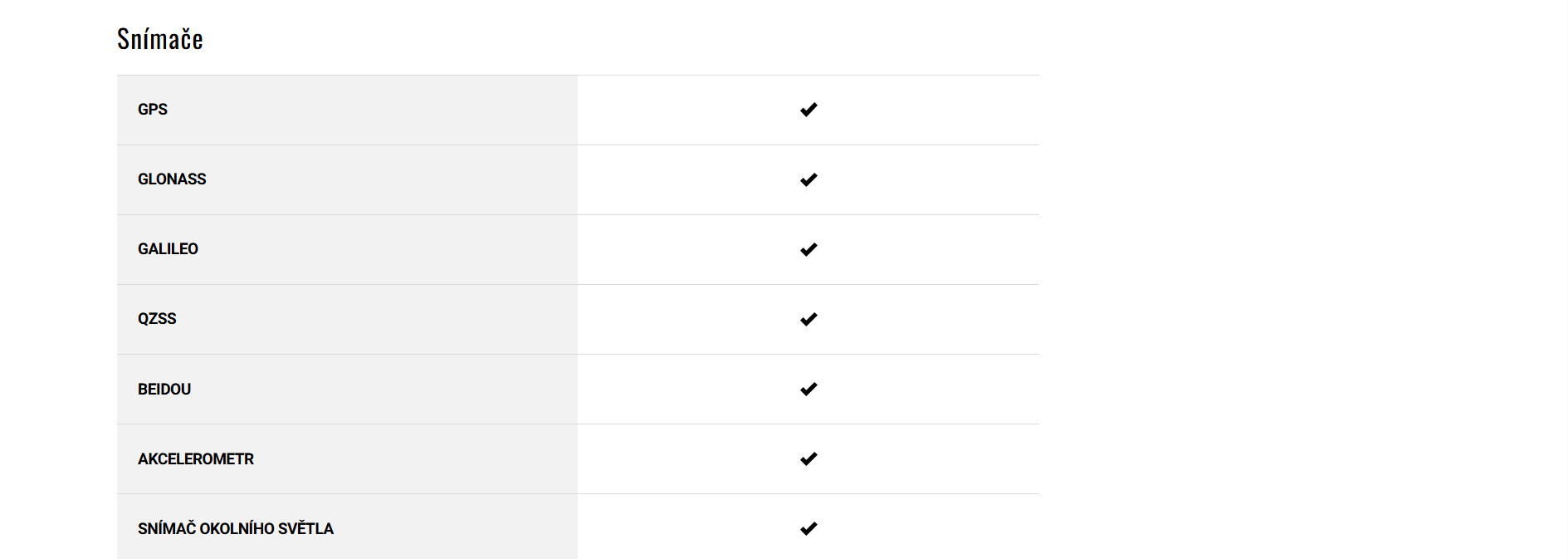Click the gray BEIDOU label cell
This screenshot has height=559, width=1568.
[374, 389]
